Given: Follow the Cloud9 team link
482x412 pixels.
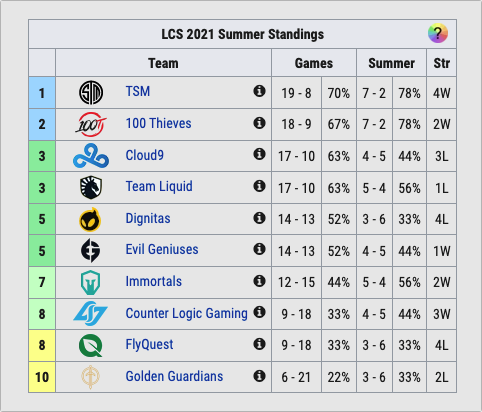Looking at the screenshot, I should pos(145,155).
